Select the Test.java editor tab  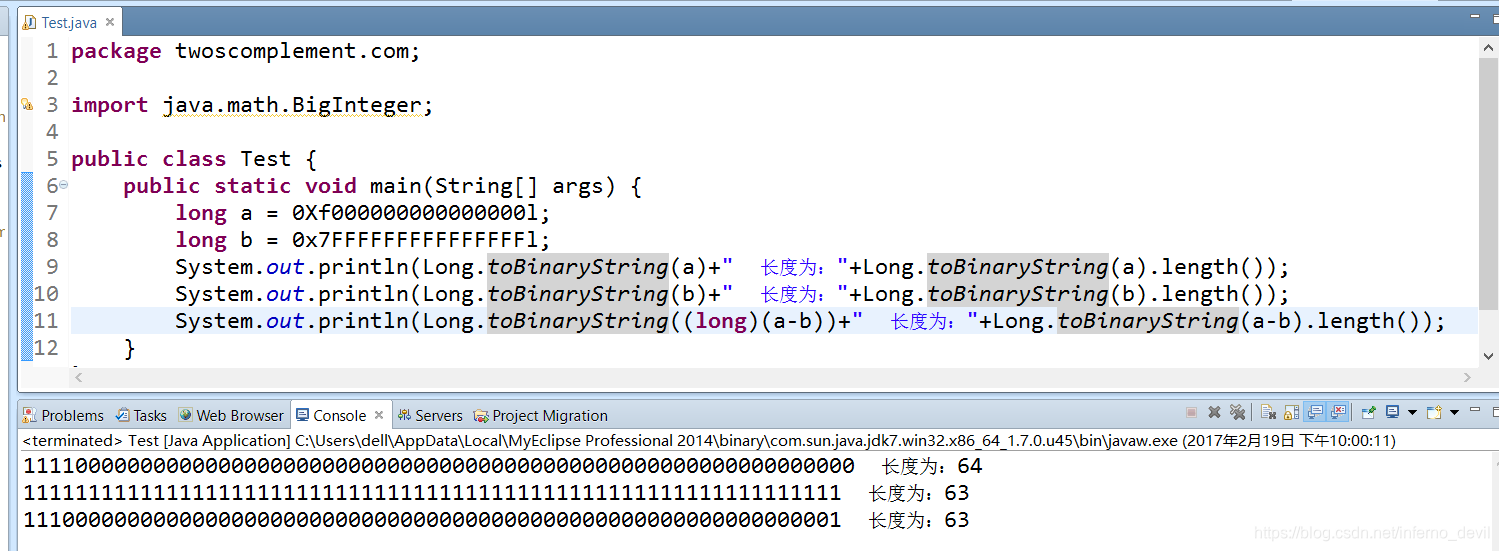69,22
